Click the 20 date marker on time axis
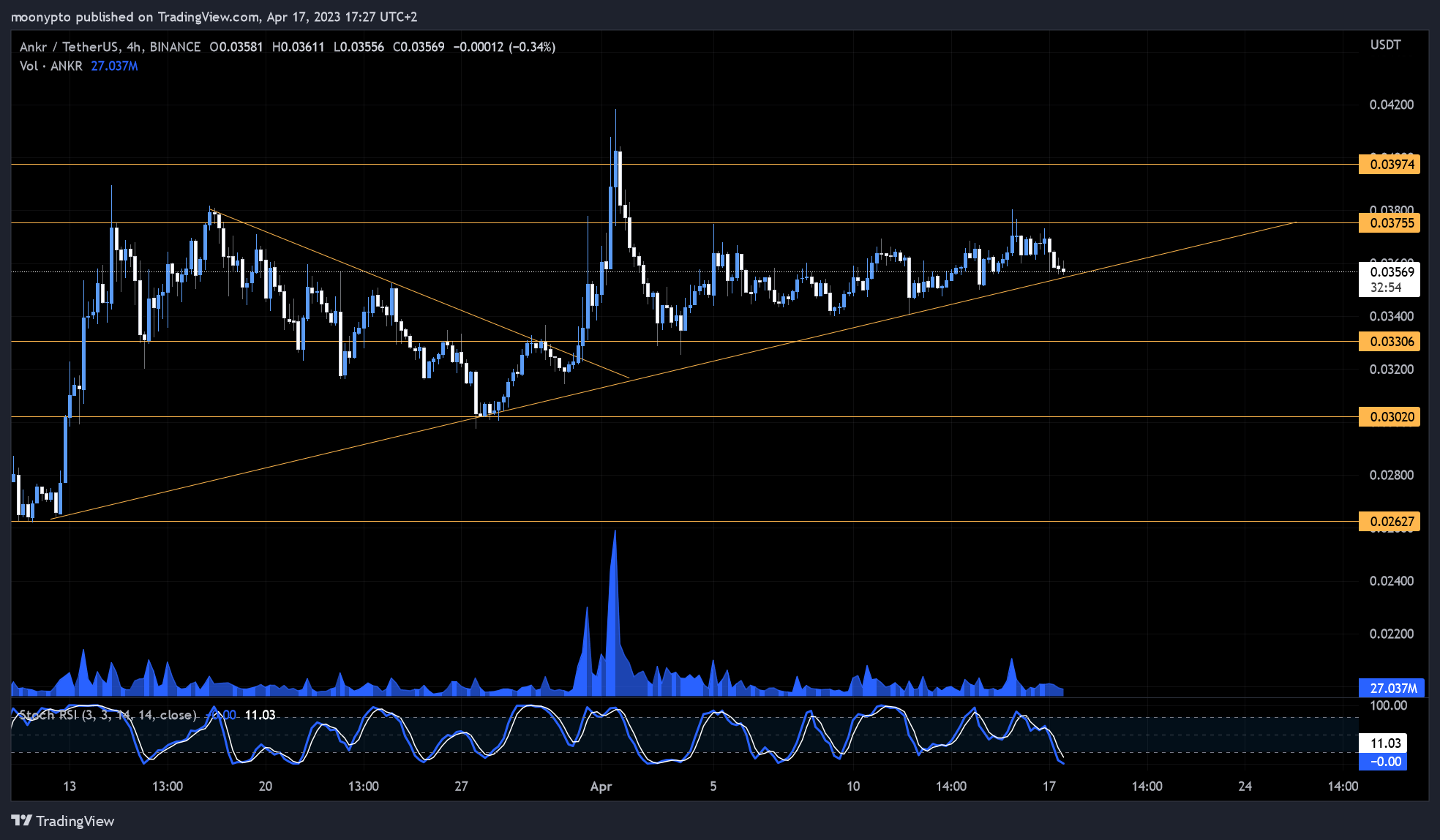This screenshot has width=1440, height=840. click(265, 787)
